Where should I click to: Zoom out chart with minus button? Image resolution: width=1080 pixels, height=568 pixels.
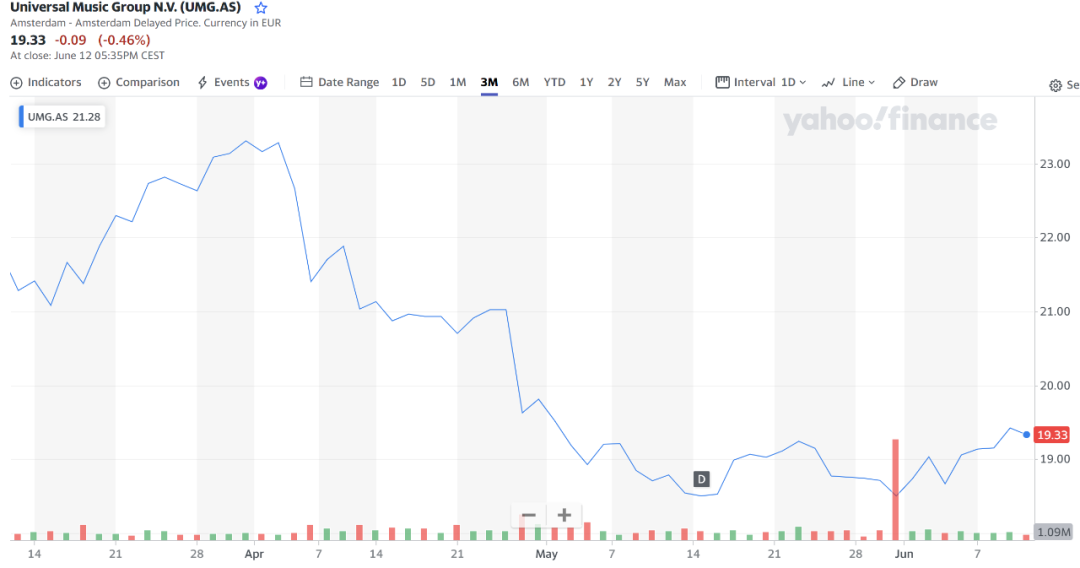(x=529, y=515)
